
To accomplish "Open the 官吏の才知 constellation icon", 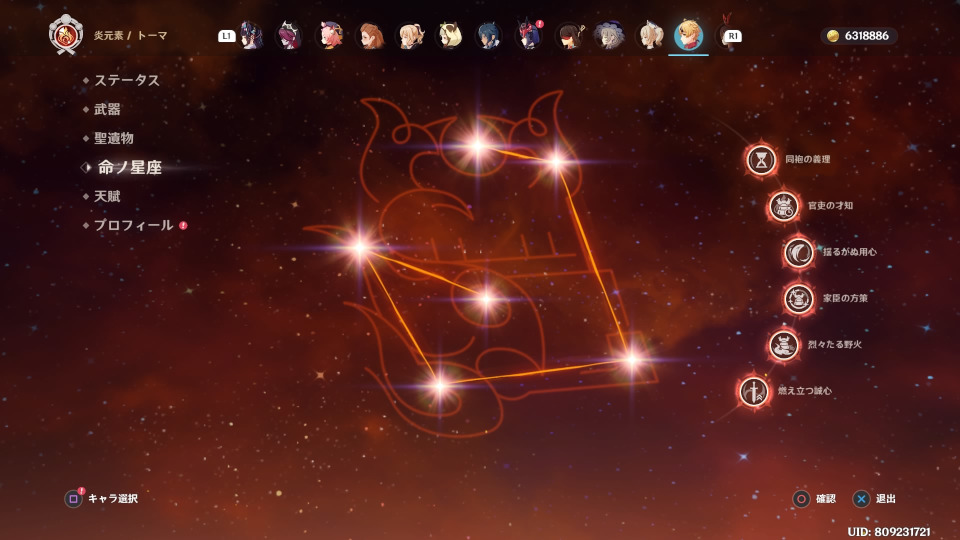I will (x=783, y=206).
